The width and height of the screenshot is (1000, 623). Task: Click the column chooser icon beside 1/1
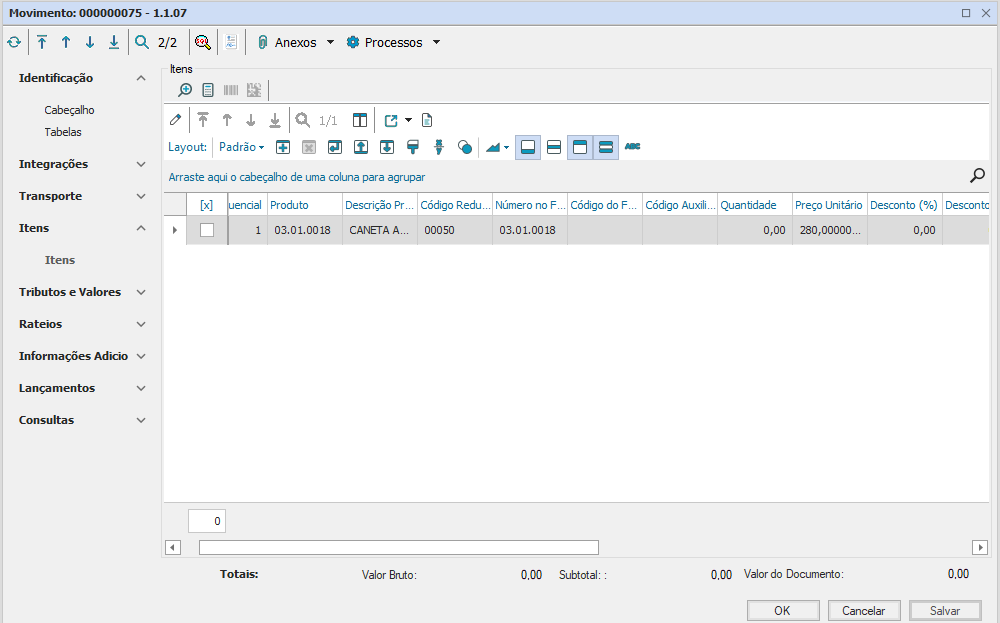click(360, 121)
